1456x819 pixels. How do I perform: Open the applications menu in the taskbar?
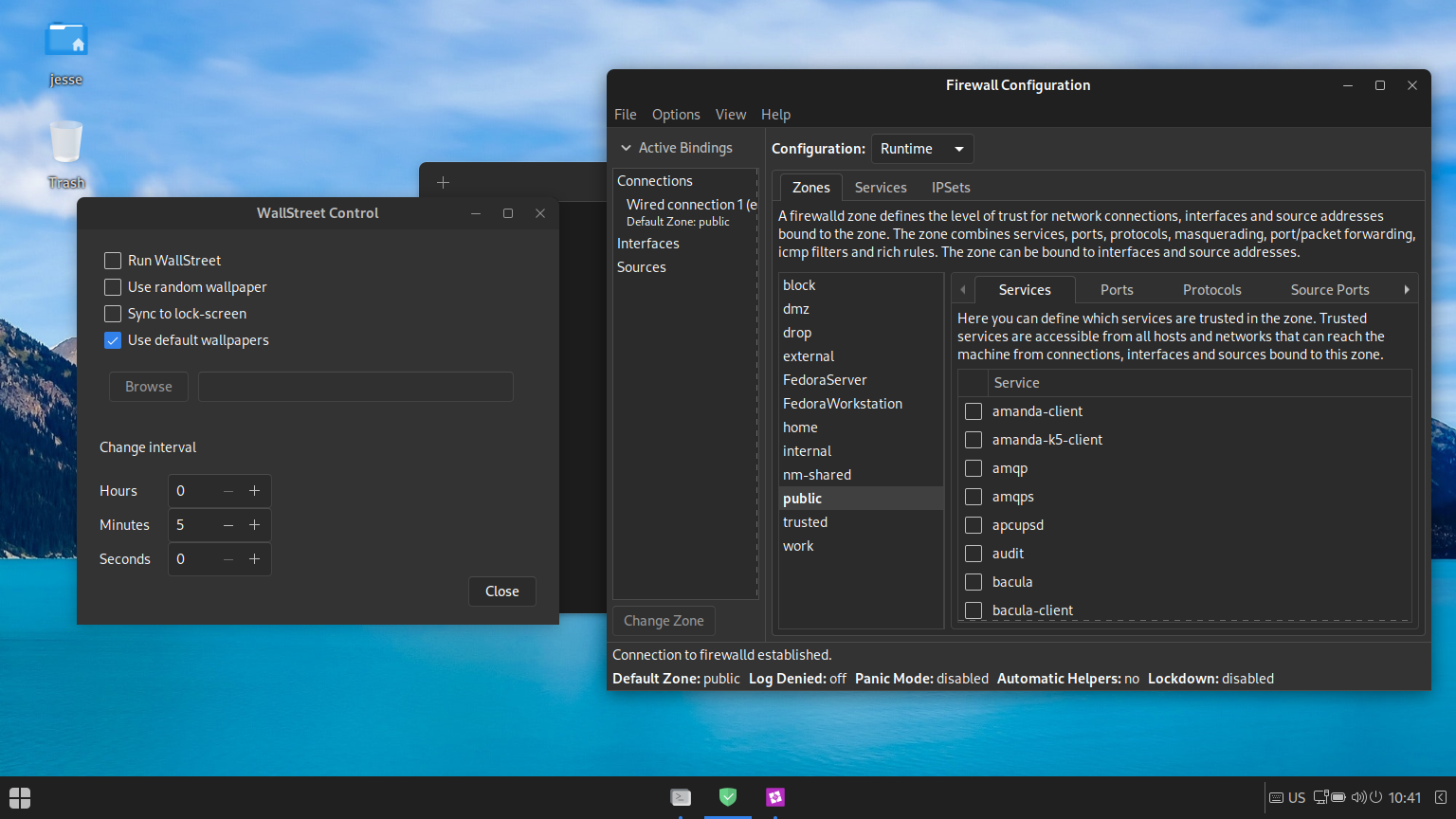pos(20,797)
